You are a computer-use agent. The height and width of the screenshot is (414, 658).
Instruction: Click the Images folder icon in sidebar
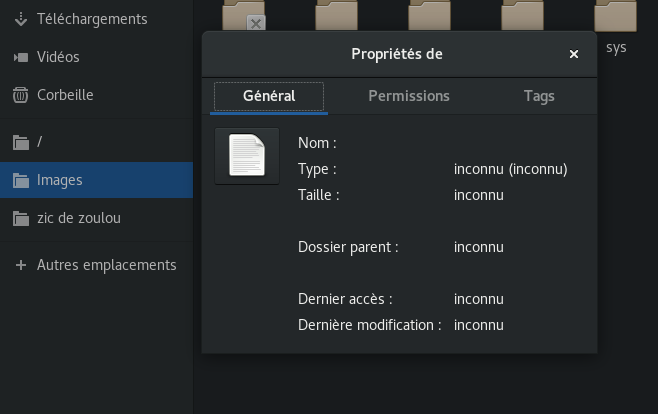point(20,180)
